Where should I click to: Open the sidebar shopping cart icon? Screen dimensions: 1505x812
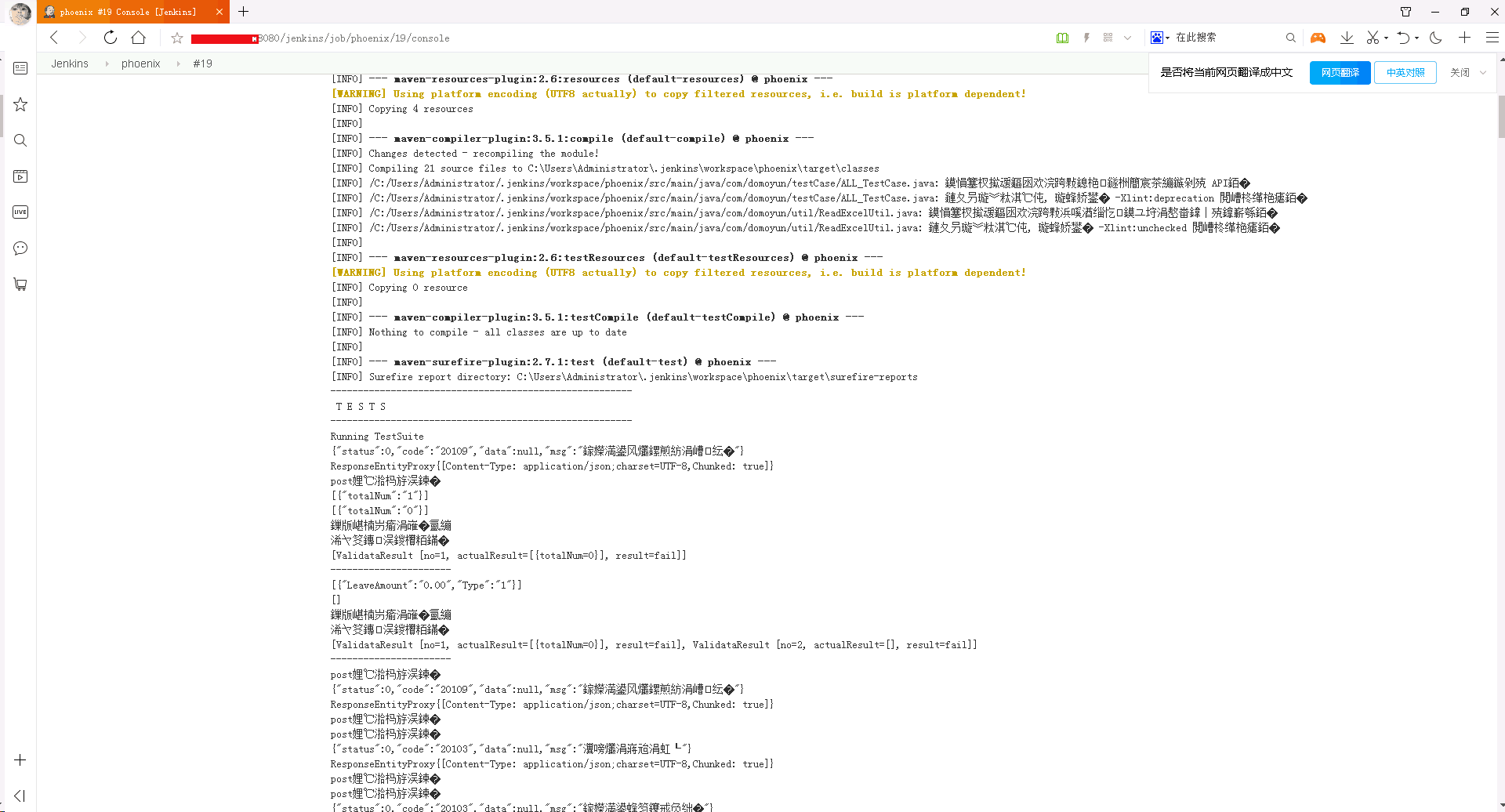[20, 285]
